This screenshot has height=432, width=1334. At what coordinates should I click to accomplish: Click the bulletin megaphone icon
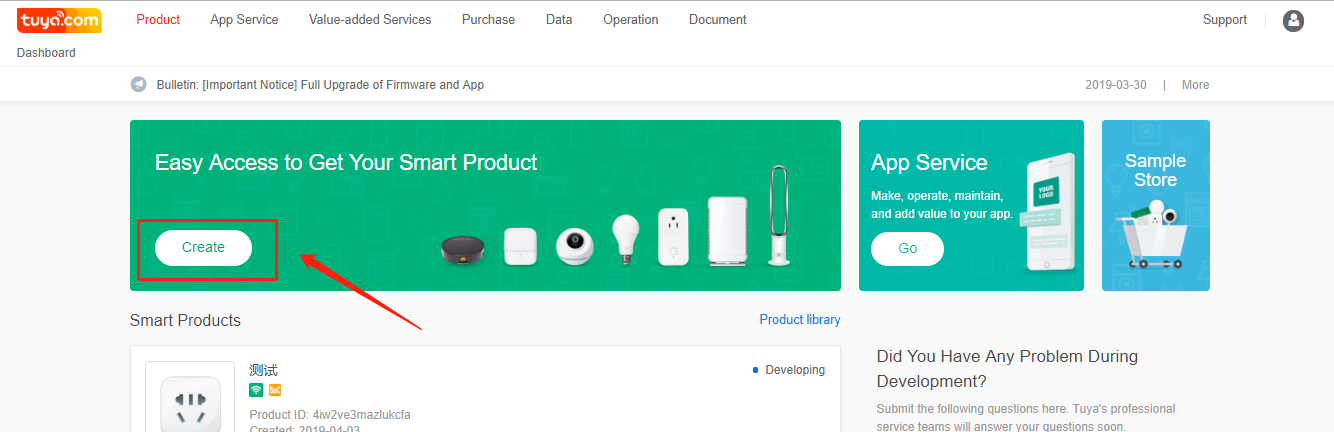coord(139,85)
